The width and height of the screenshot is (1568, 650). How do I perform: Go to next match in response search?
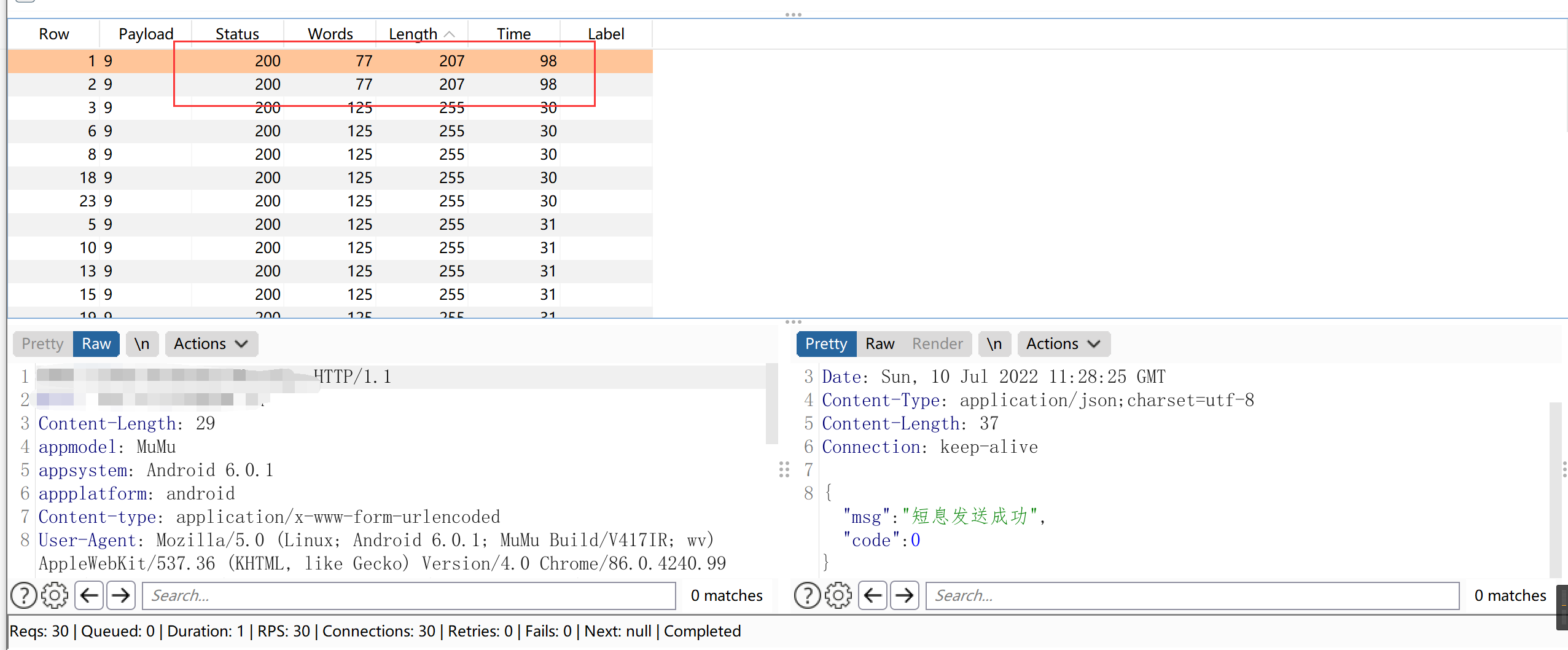[904, 595]
